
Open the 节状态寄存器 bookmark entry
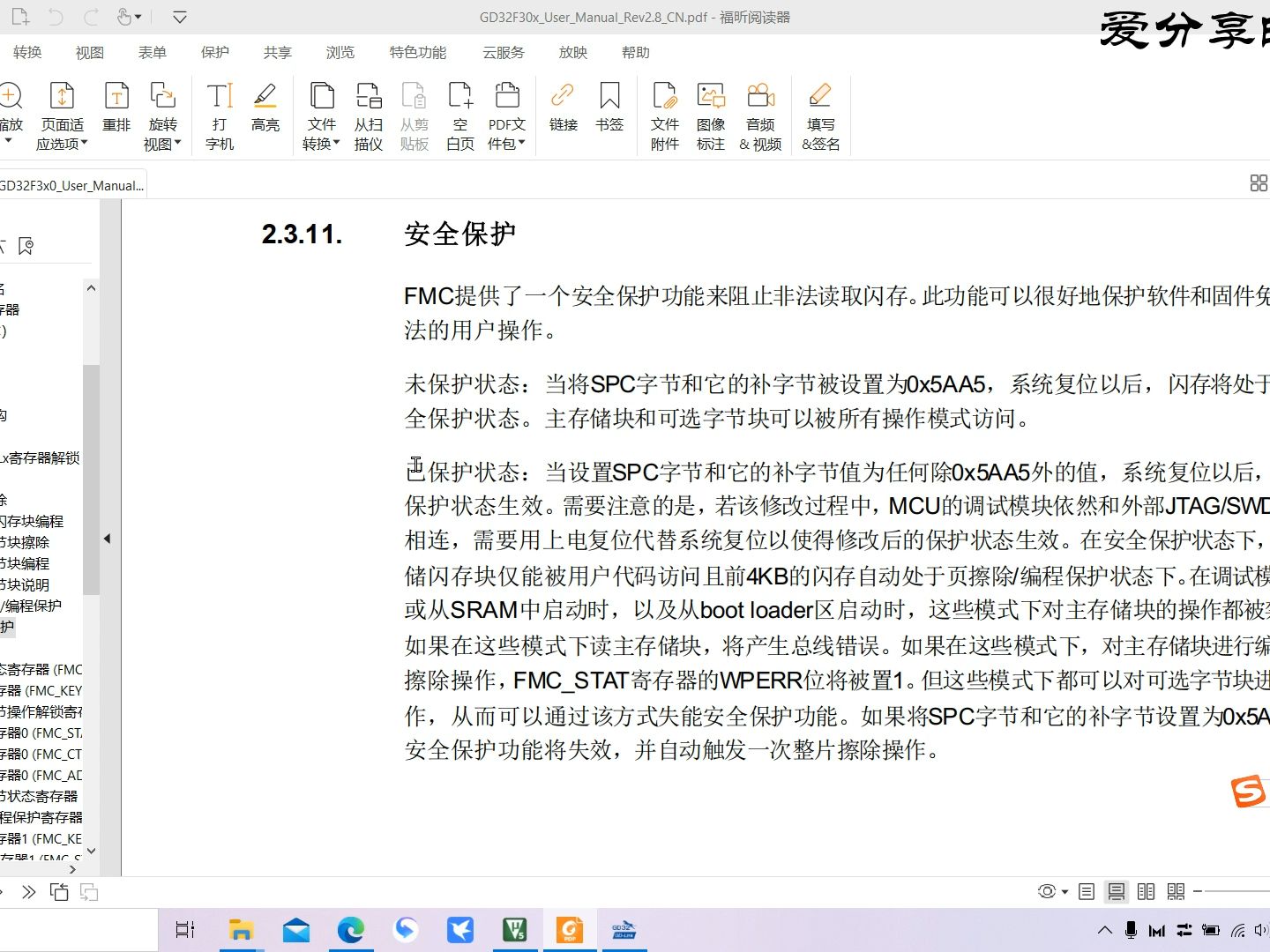pos(39,796)
